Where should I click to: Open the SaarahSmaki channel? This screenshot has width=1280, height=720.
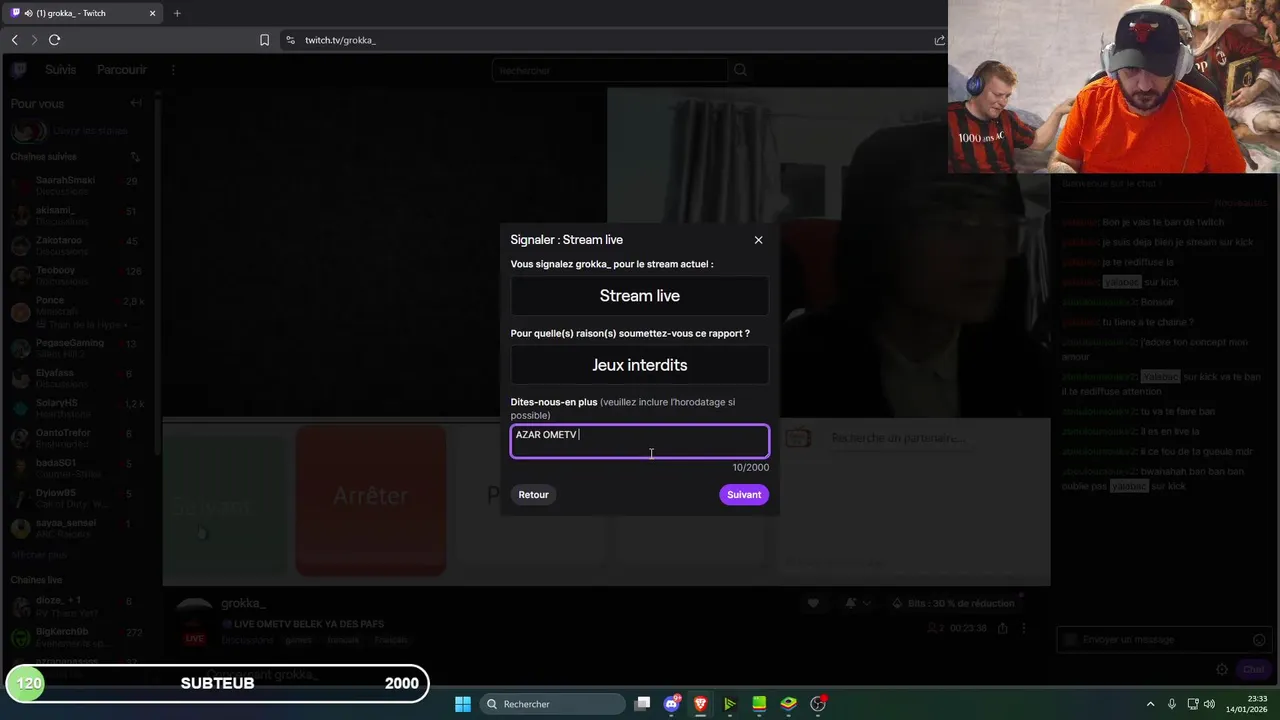tap(78, 186)
